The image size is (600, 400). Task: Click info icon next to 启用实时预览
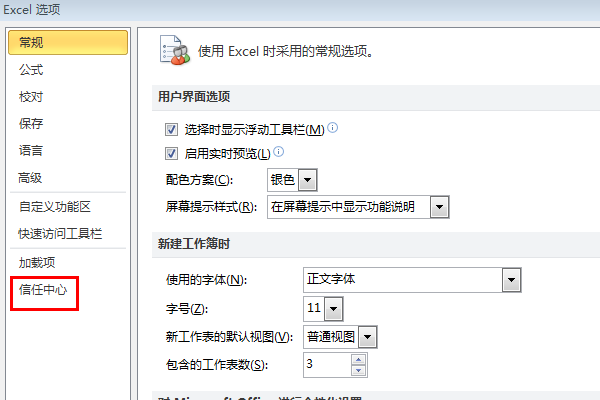(x=279, y=152)
